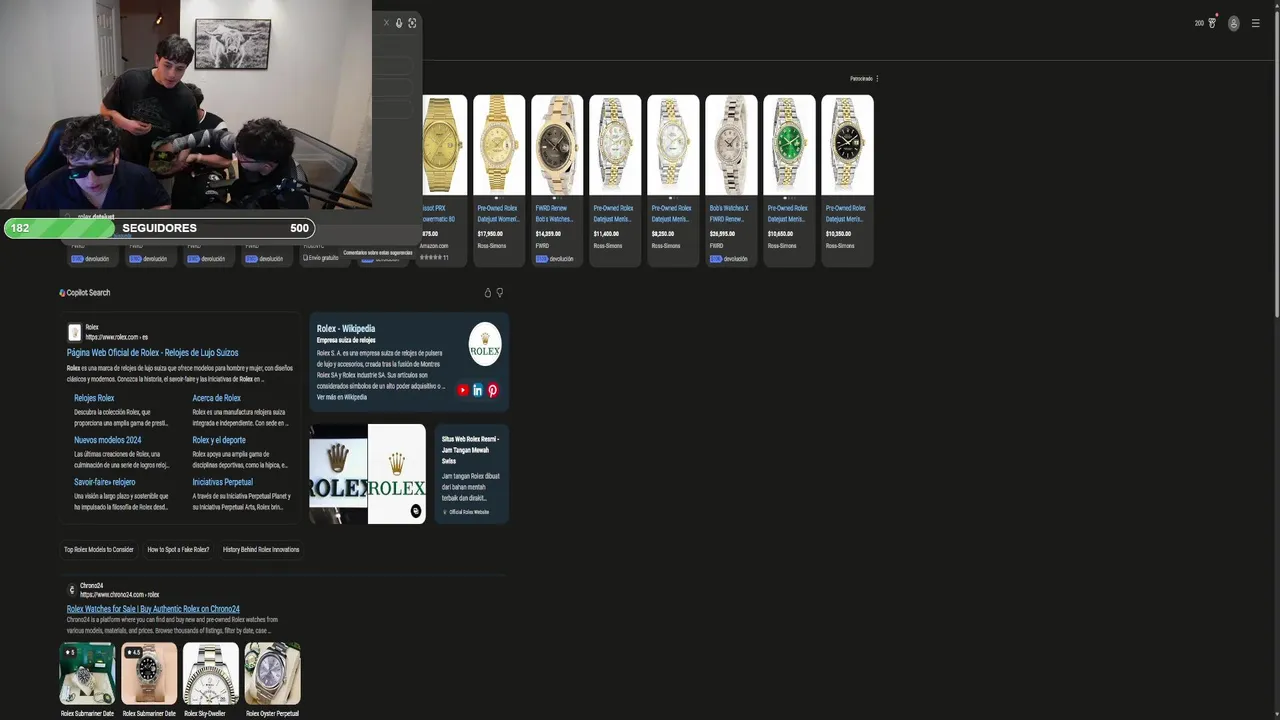Click the vertical page scrollbar
The image size is (1280, 720).
(1275, 165)
